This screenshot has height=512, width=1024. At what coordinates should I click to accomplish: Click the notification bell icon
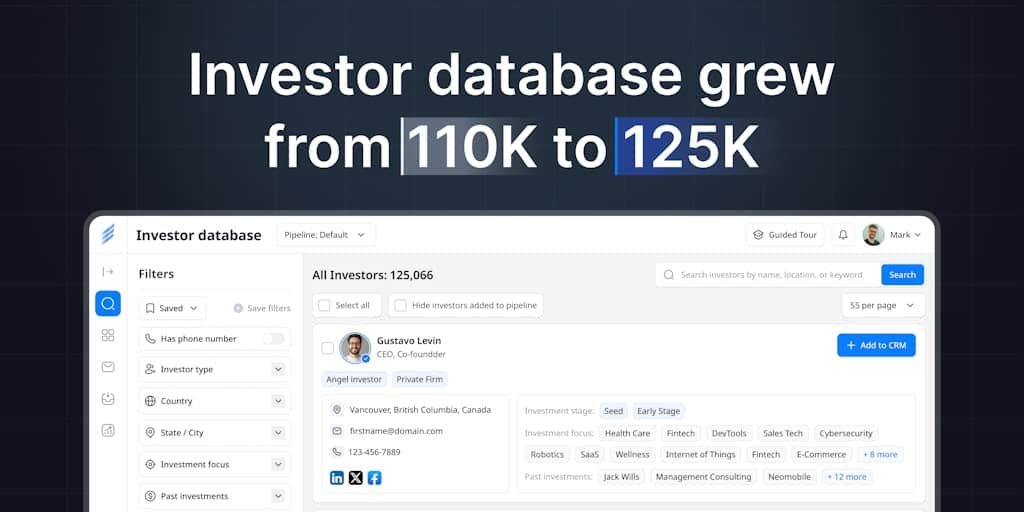pyautogui.click(x=843, y=235)
